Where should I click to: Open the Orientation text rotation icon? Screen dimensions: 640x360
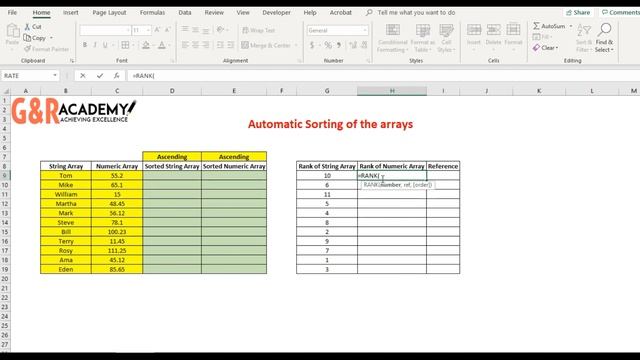tap(221, 30)
